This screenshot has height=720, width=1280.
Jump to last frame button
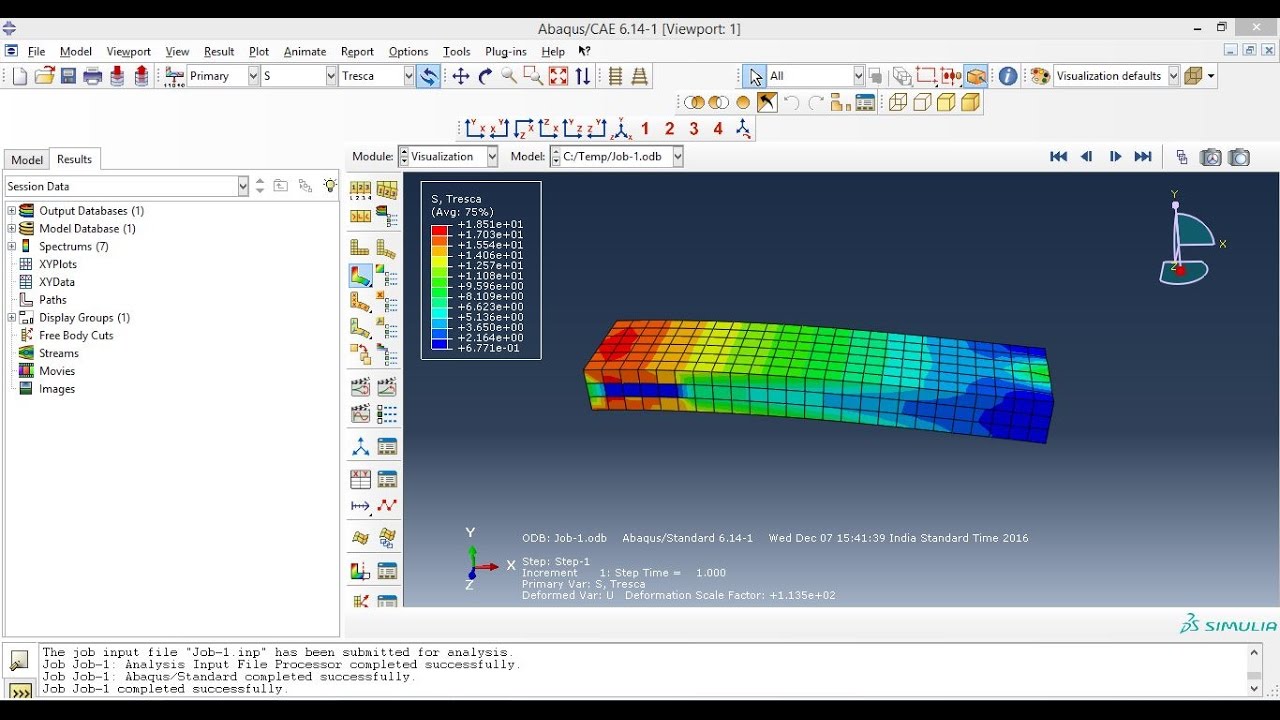click(1143, 157)
